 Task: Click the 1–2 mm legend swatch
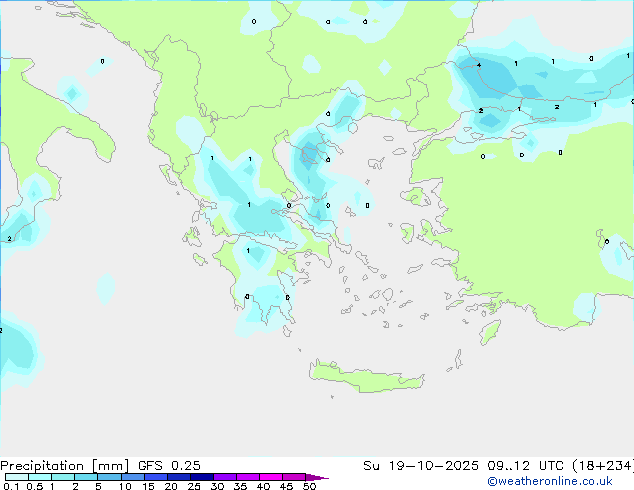(63, 477)
